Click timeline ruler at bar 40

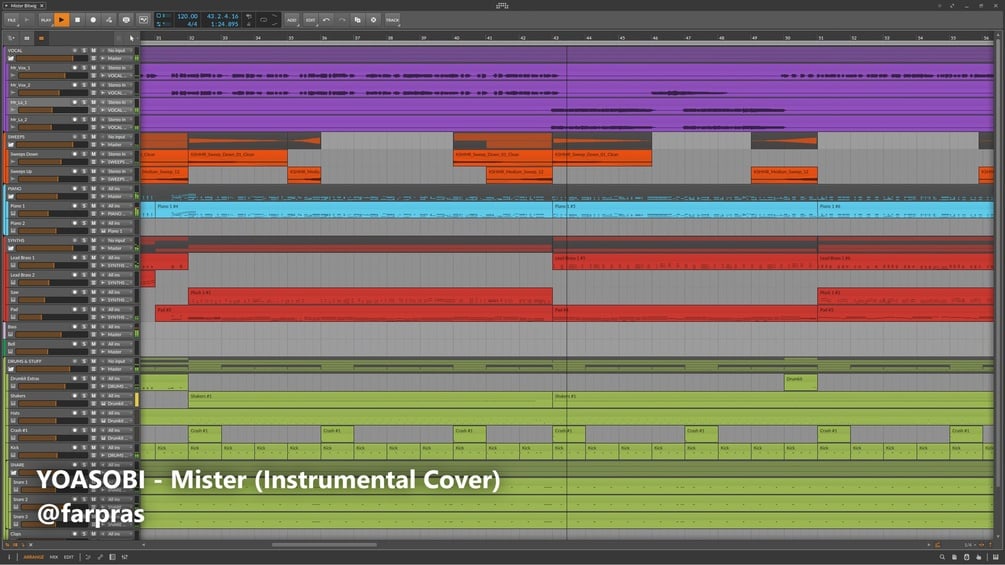click(x=456, y=38)
